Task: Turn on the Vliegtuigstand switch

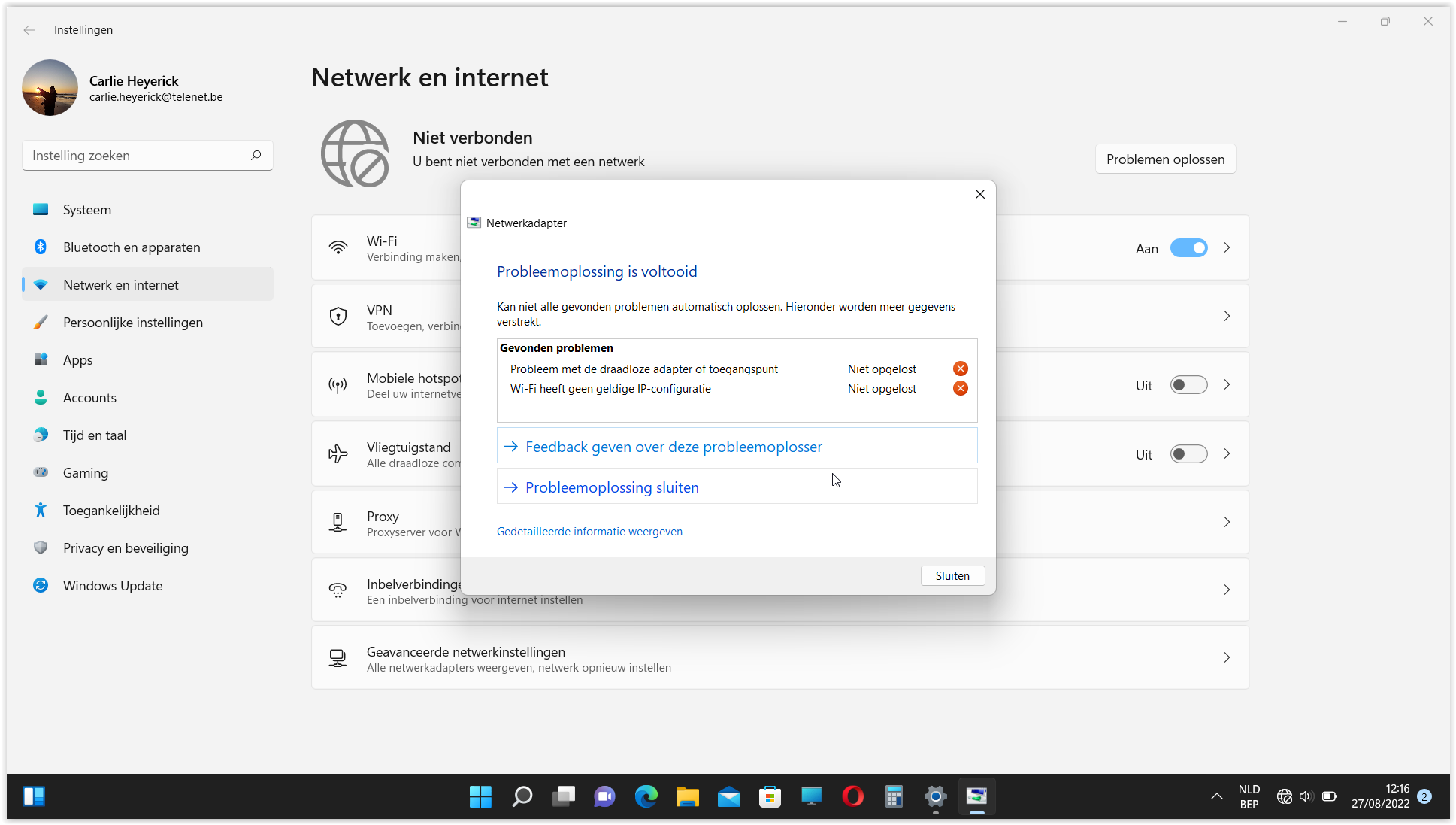Action: [1188, 453]
